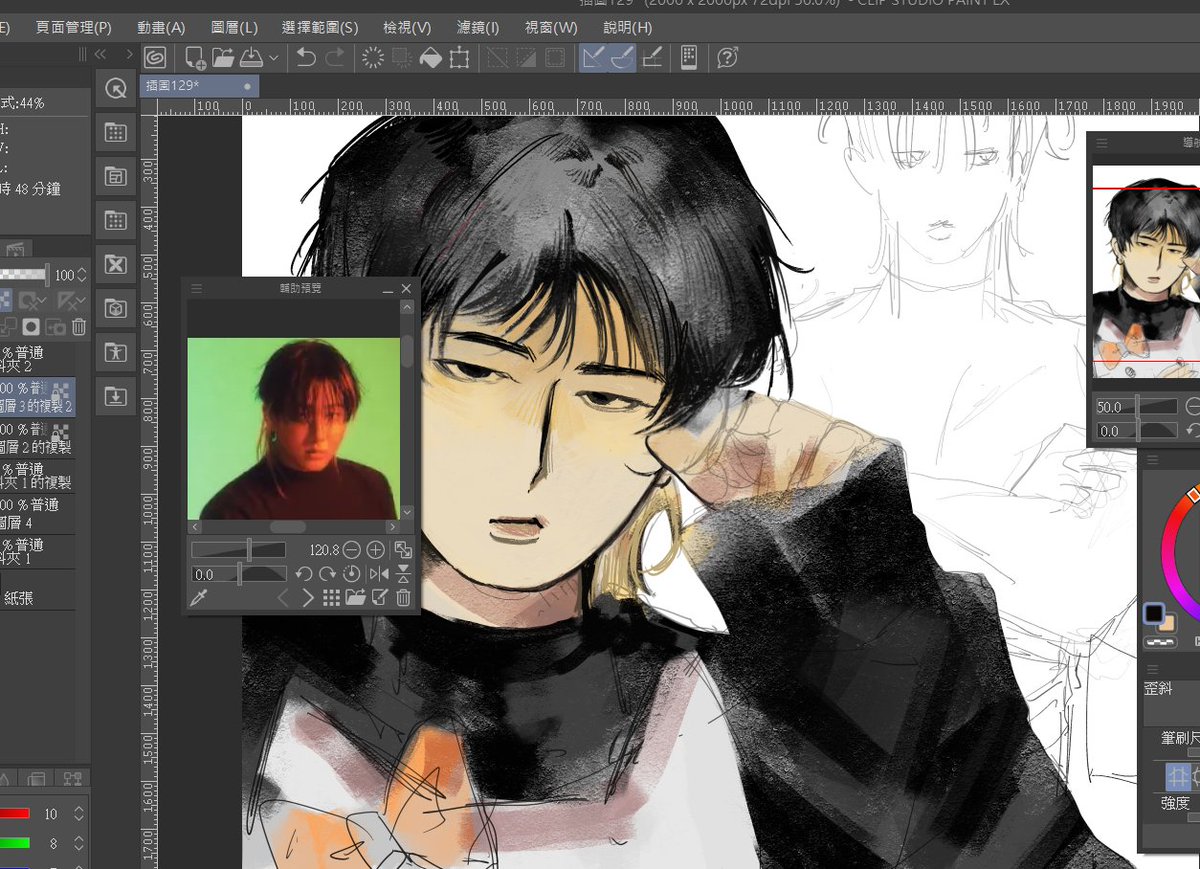The width and height of the screenshot is (1200, 869).
Task: Click the Save icon in command bar
Action: click(251, 58)
